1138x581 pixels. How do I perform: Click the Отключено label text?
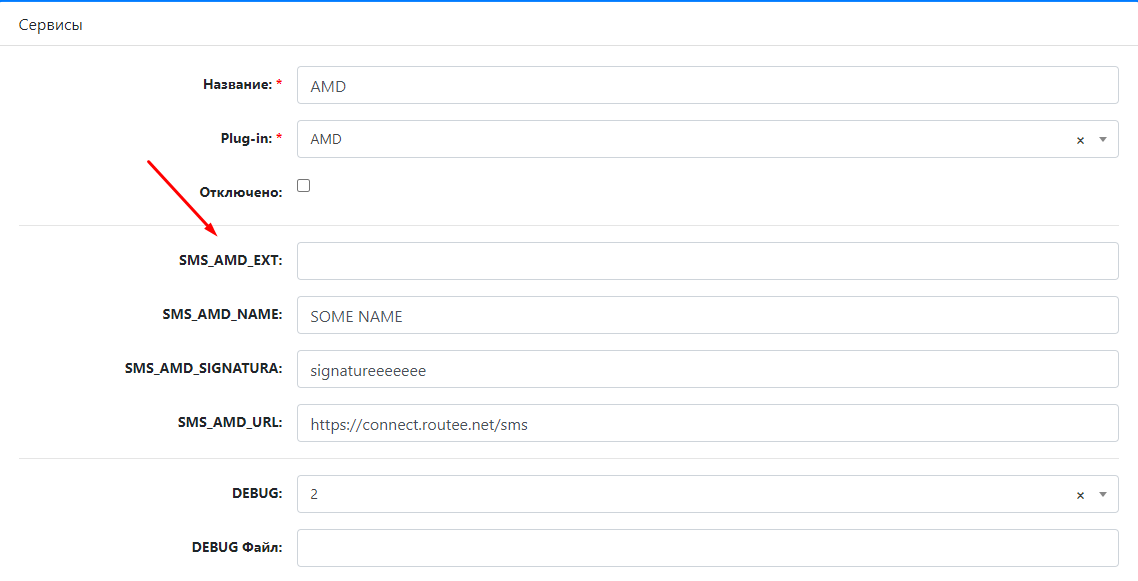pyautogui.click(x=241, y=193)
